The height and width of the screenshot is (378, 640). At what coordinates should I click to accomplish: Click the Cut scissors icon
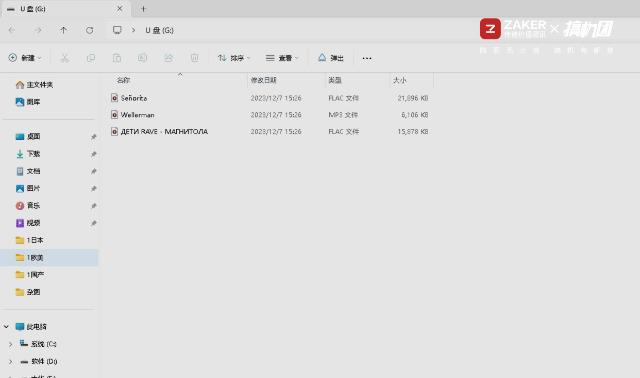pyautogui.click(x=64, y=58)
